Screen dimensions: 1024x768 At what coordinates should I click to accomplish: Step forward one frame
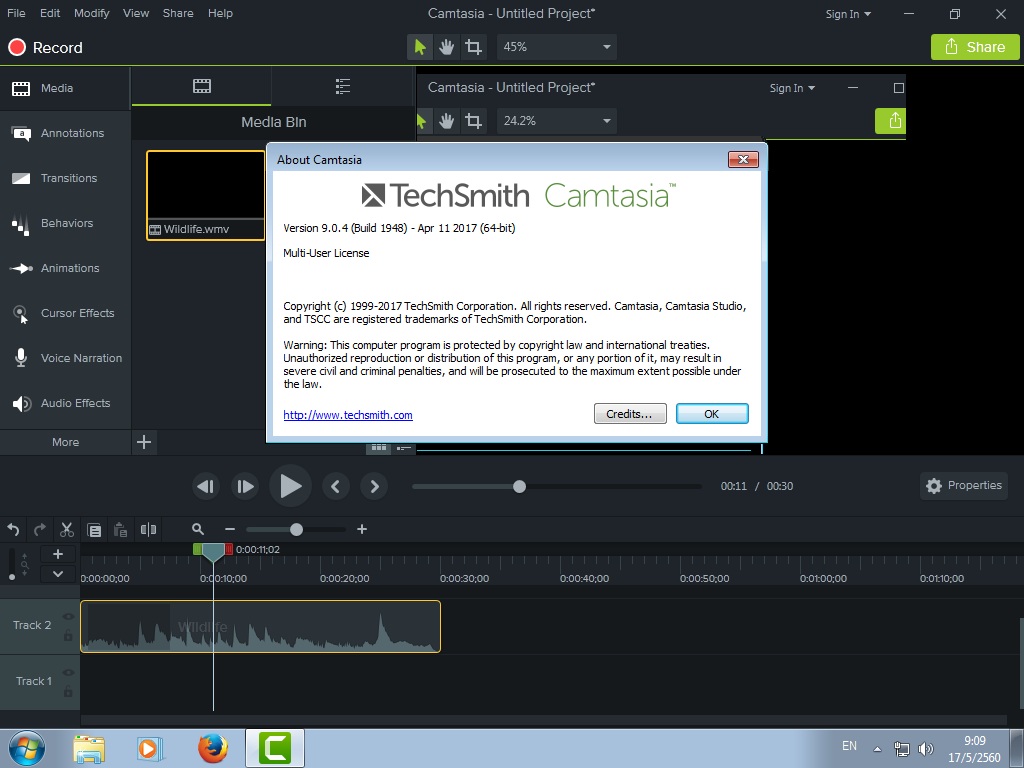coord(245,487)
